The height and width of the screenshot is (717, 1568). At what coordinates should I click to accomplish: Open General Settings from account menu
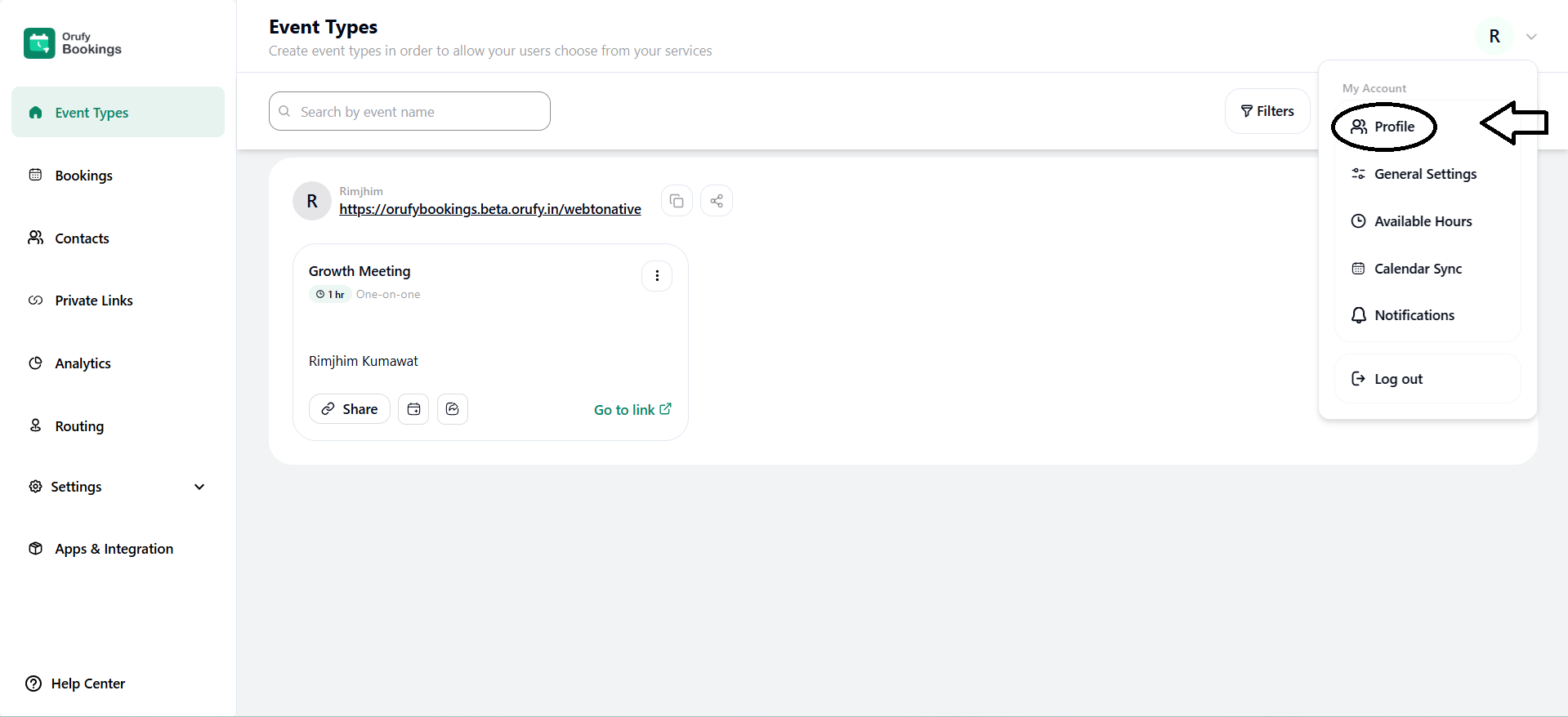click(1424, 174)
